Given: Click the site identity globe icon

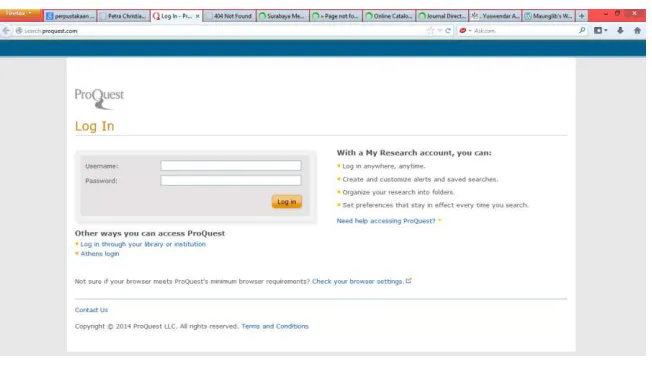Looking at the screenshot, I should 19,31.
